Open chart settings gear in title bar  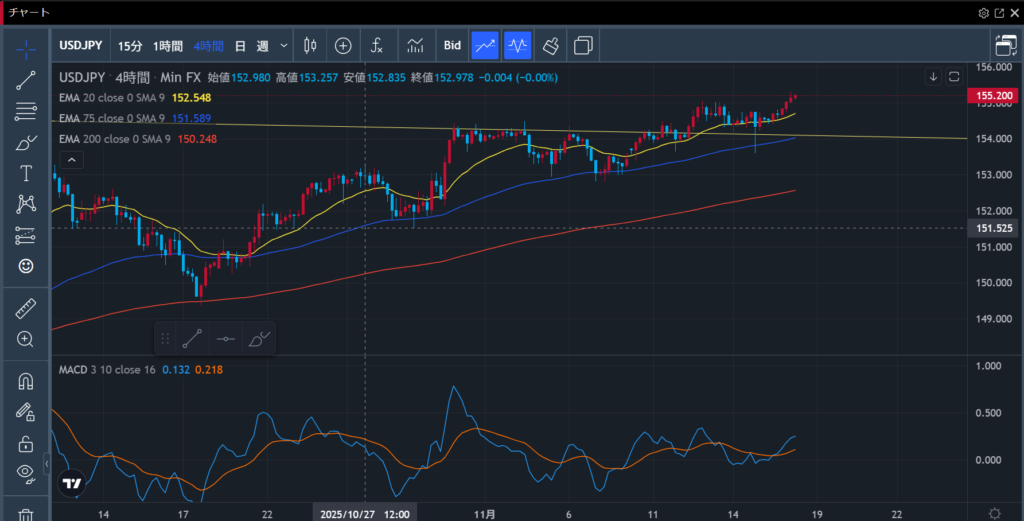(983, 13)
